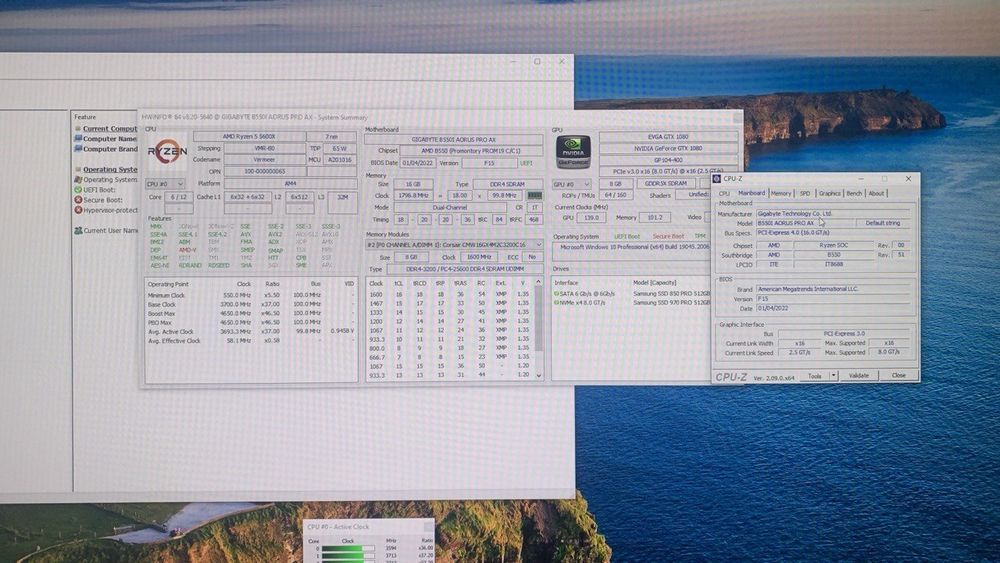Click the scroll down arrow of timings table
This screenshot has height=563, width=1000.
click(x=538, y=376)
